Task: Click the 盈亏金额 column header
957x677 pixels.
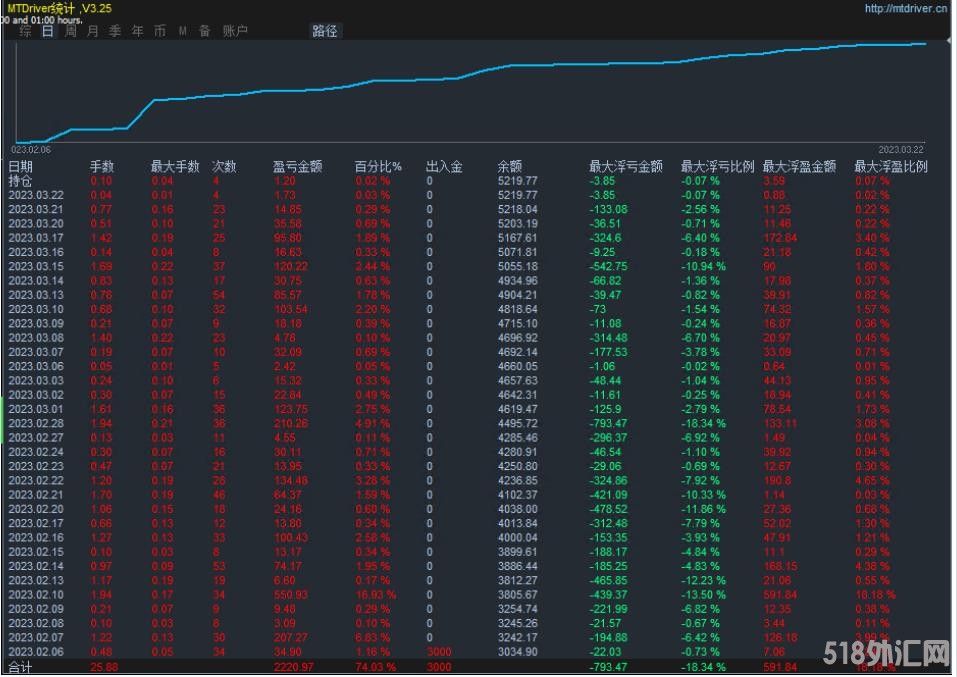Action: 297,167
